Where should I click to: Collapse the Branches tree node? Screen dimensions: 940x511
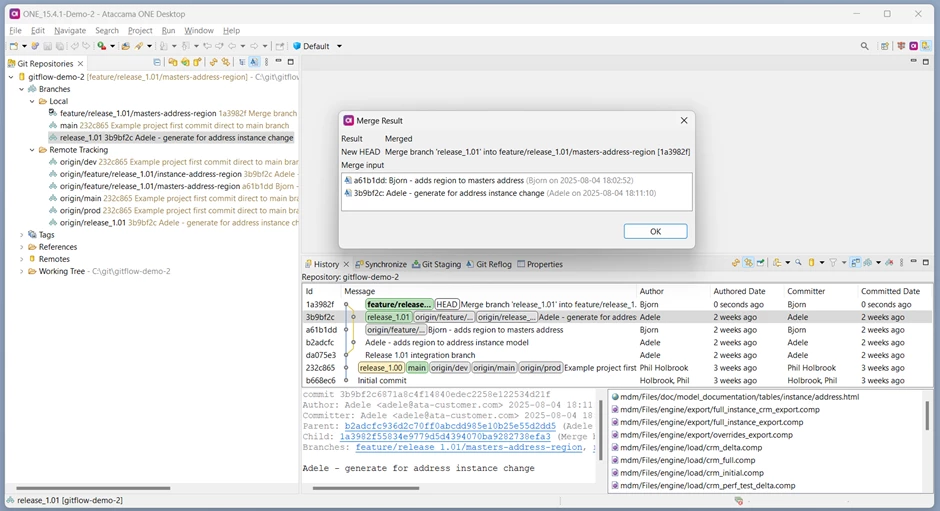[22, 89]
